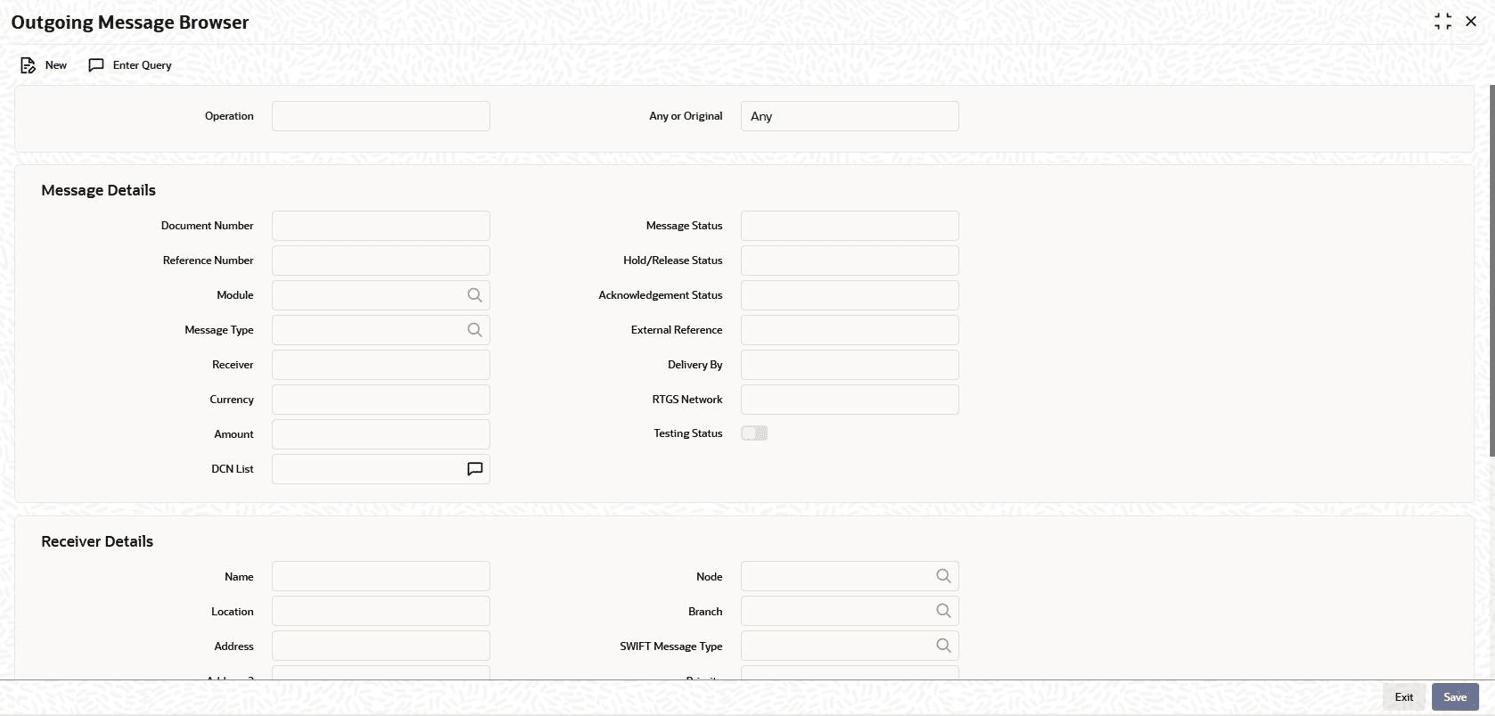The image size is (1495, 716).
Task: Focus the Reference Number field
Action: [x=381, y=260]
